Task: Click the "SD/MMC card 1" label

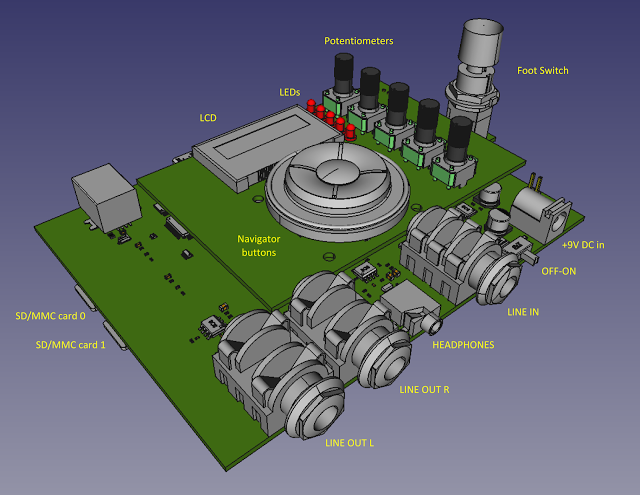Action: (x=69, y=345)
